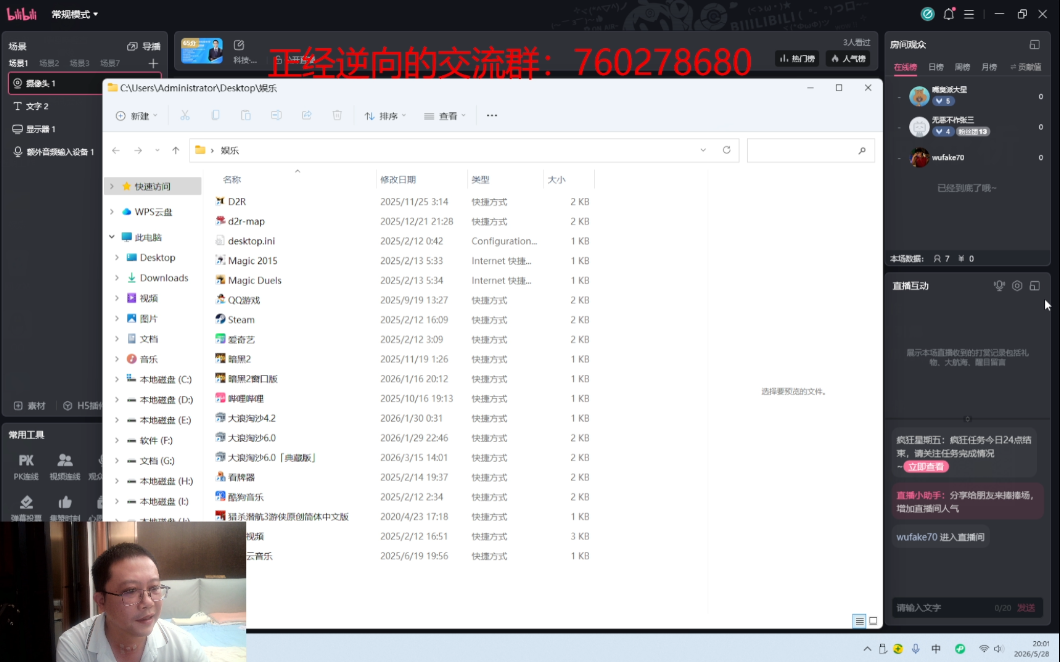1060x662 pixels.
Task: Open the bilibili notification bell
Action: [948, 14]
